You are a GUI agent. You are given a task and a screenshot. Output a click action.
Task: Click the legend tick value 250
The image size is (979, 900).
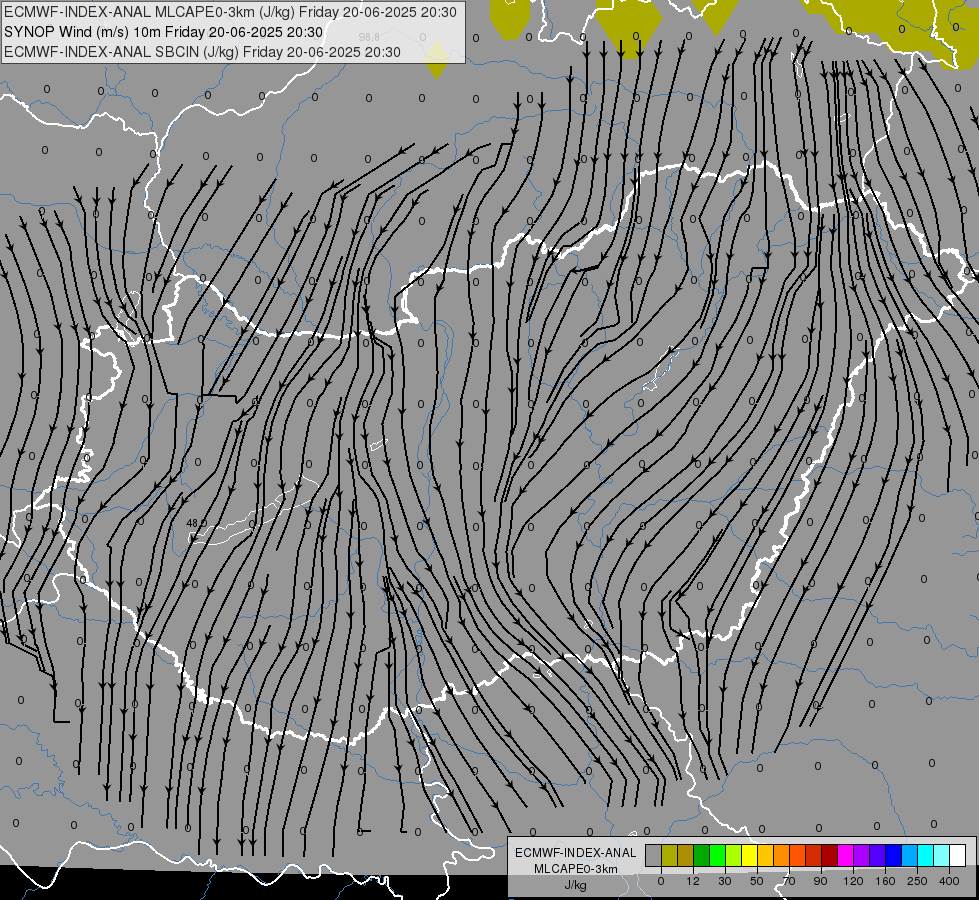(917, 881)
